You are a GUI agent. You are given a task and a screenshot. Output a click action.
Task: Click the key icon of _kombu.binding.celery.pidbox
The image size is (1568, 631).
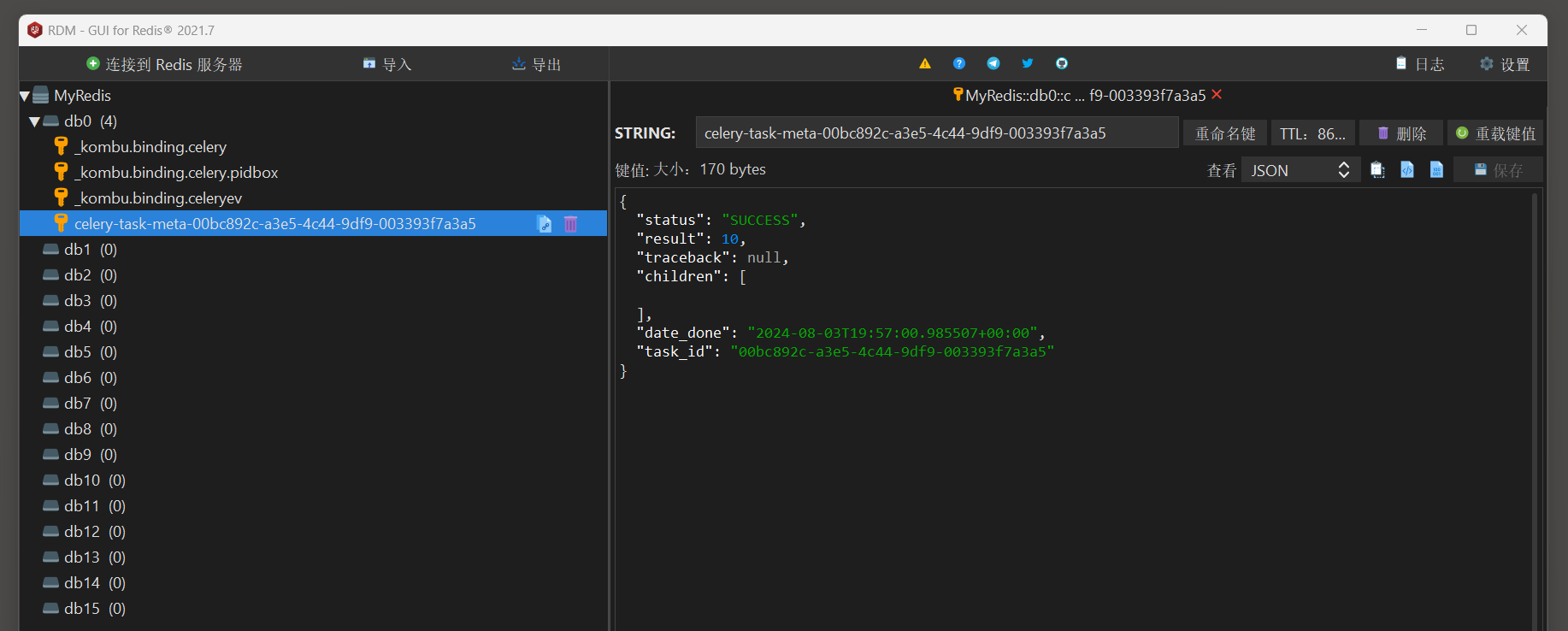click(61, 172)
